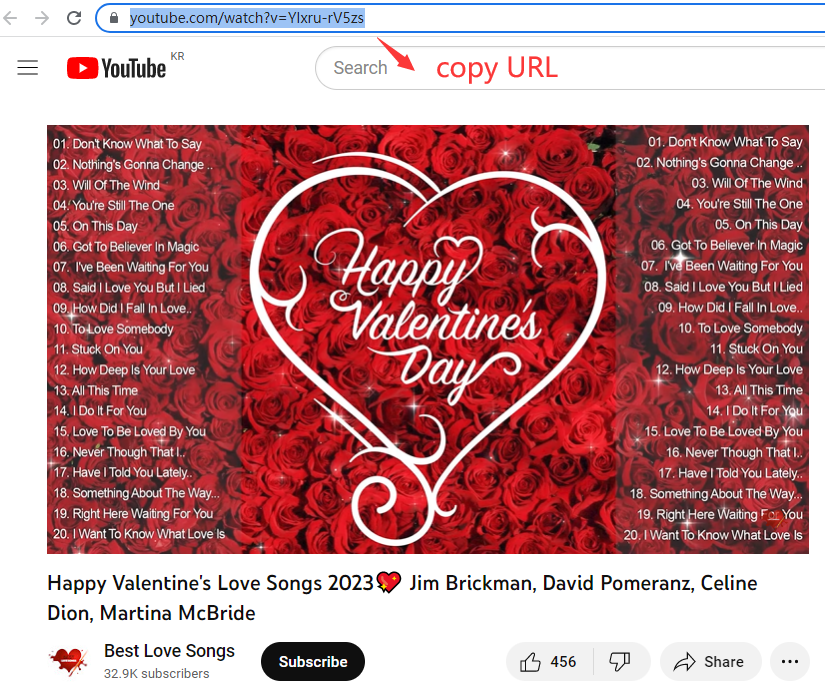Viewport: 825px width, 690px height.
Task: Click the browser forward arrow
Action: [41, 18]
